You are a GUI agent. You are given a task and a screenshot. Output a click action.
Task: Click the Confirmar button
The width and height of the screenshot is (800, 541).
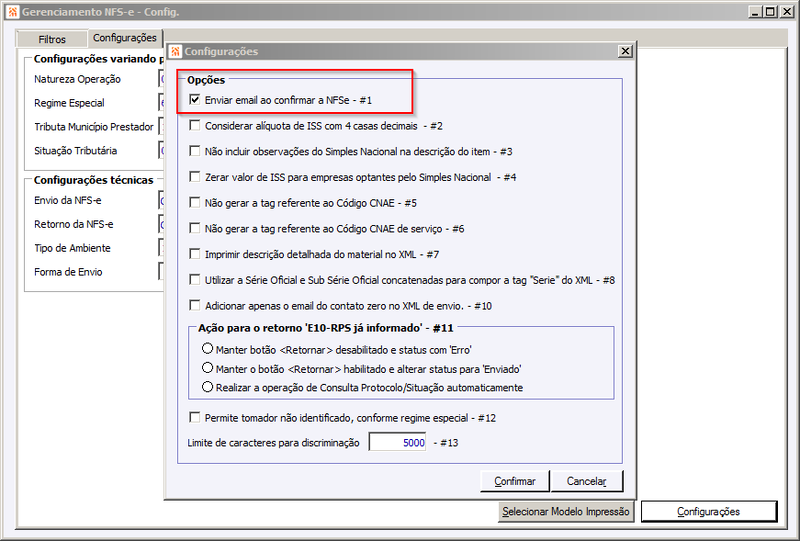[515, 481]
